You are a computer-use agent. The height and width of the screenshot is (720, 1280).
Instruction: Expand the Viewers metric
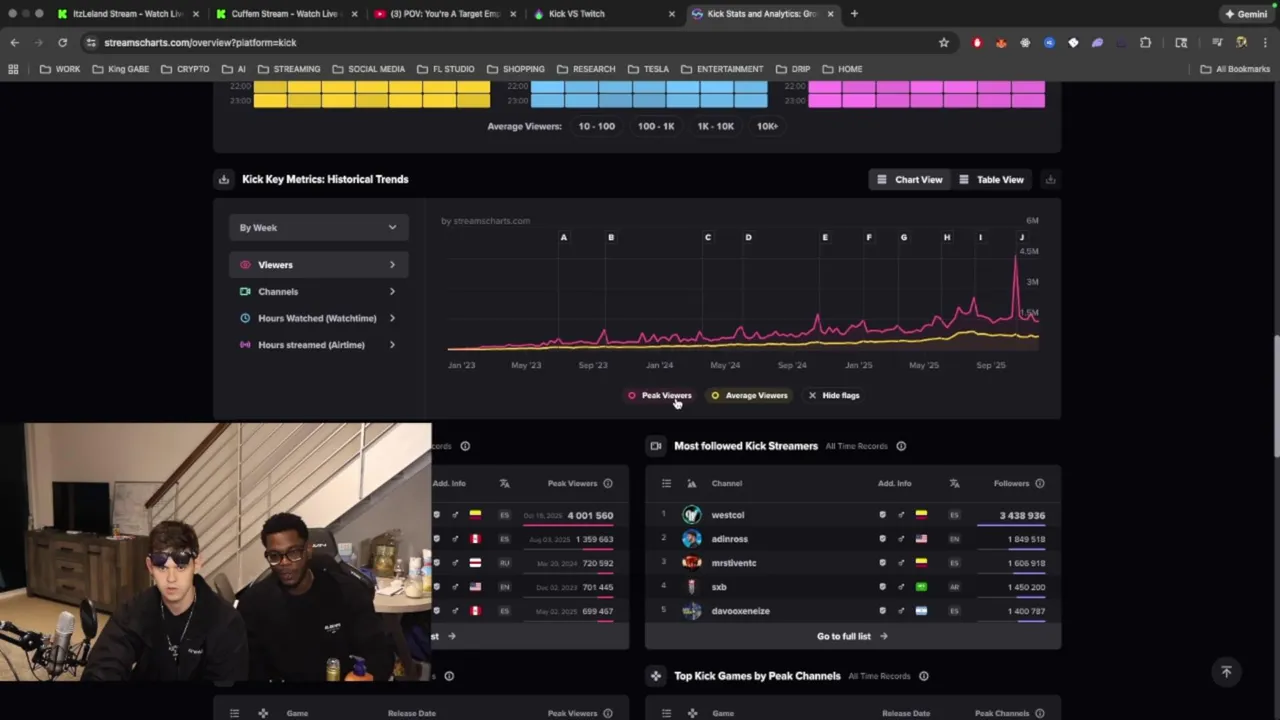tap(318, 265)
